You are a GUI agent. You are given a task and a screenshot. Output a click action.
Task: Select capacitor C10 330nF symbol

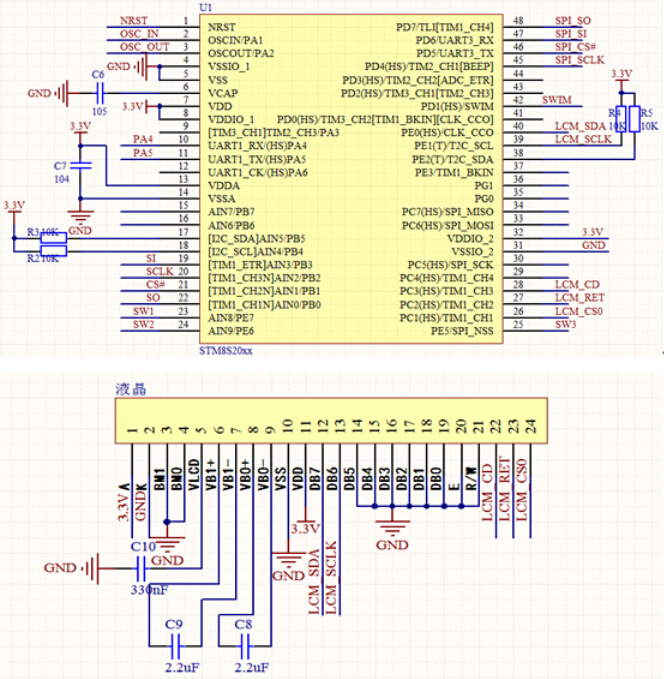(142, 568)
